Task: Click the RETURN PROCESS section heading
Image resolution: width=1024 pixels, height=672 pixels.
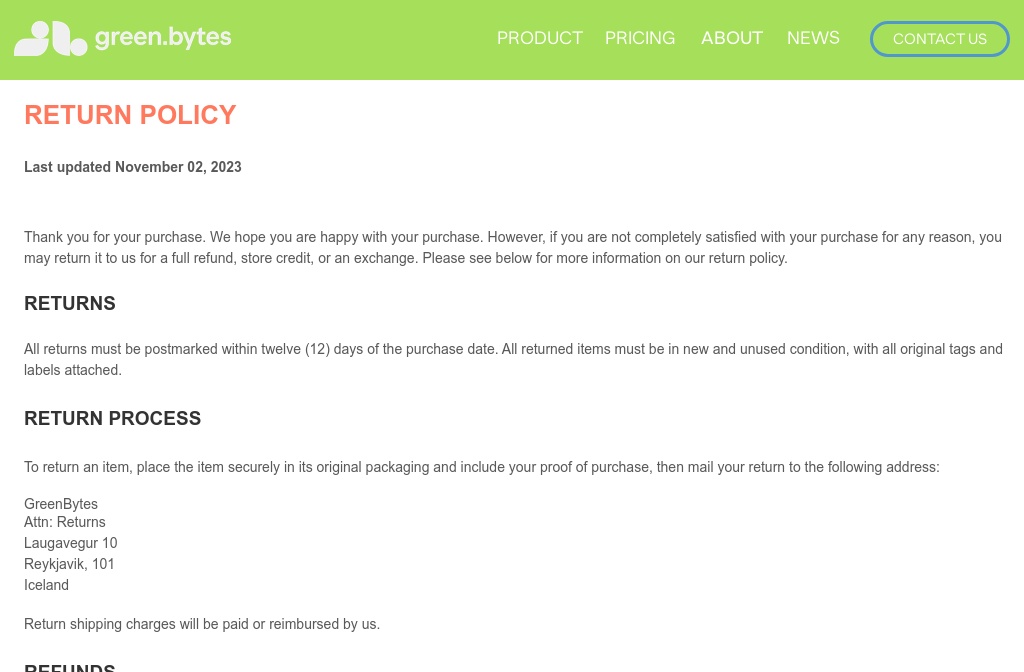Action: click(112, 419)
